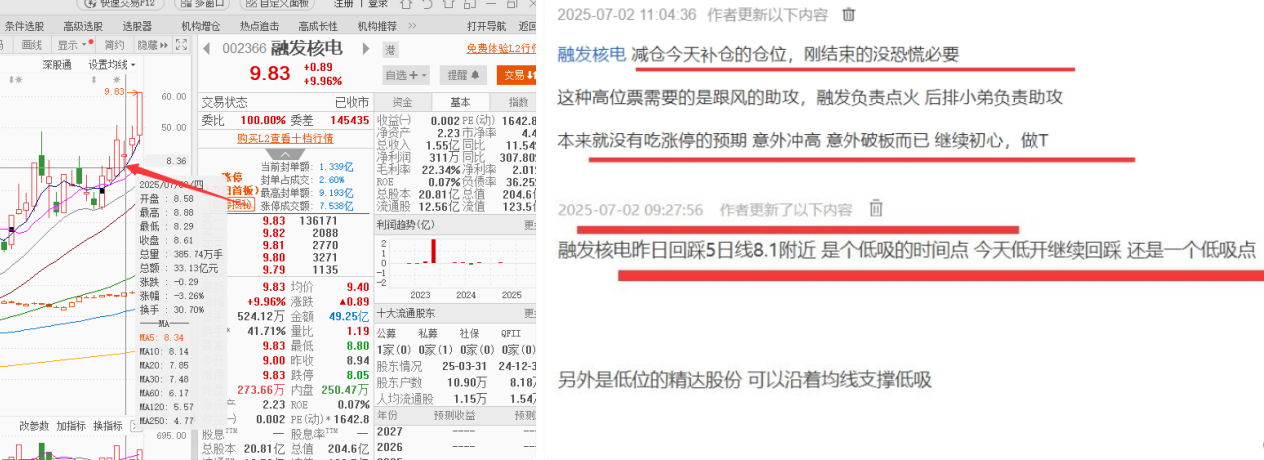Click the 委差 value 145435
Viewport: 1264px width, 460px height.
pos(348,119)
